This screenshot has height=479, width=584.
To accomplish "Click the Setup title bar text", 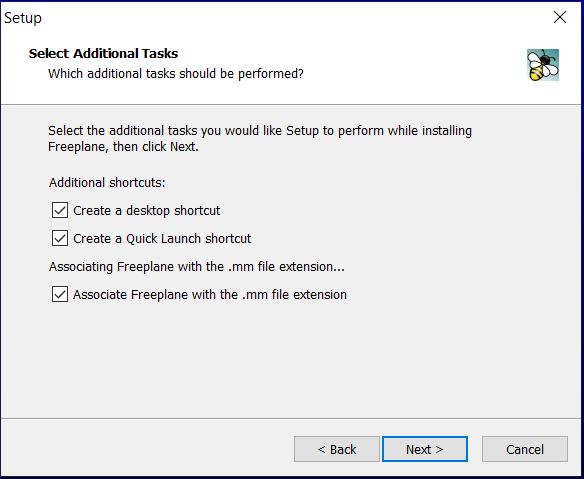I will pos(23,18).
